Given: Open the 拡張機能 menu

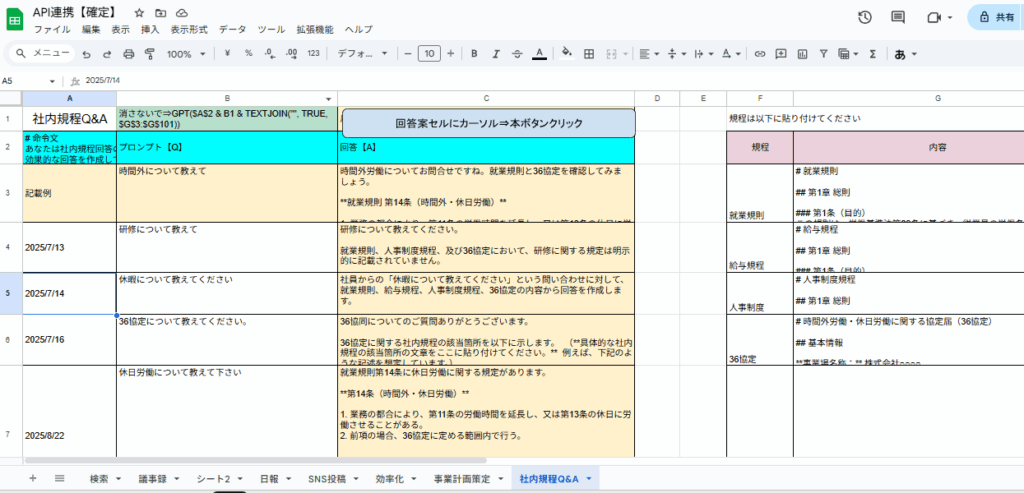Looking at the screenshot, I should coord(313,30).
